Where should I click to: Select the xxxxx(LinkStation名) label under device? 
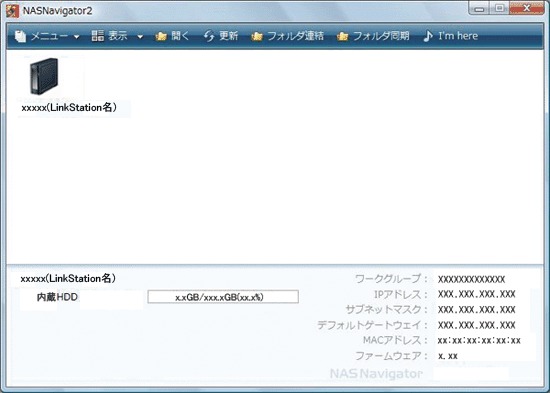pyautogui.click(x=69, y=107)
